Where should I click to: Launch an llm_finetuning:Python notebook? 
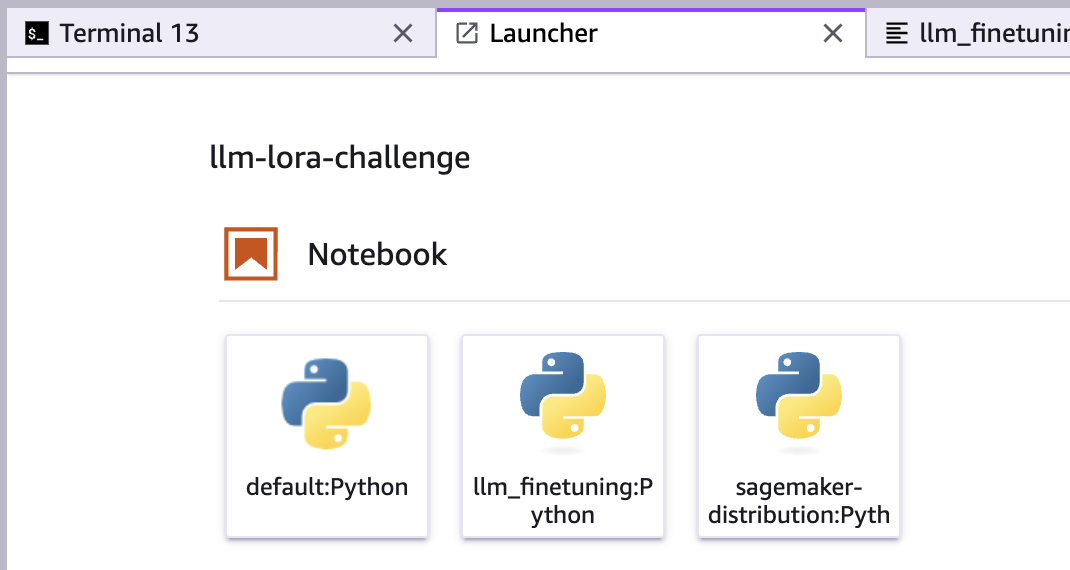[x=563, y=436]
